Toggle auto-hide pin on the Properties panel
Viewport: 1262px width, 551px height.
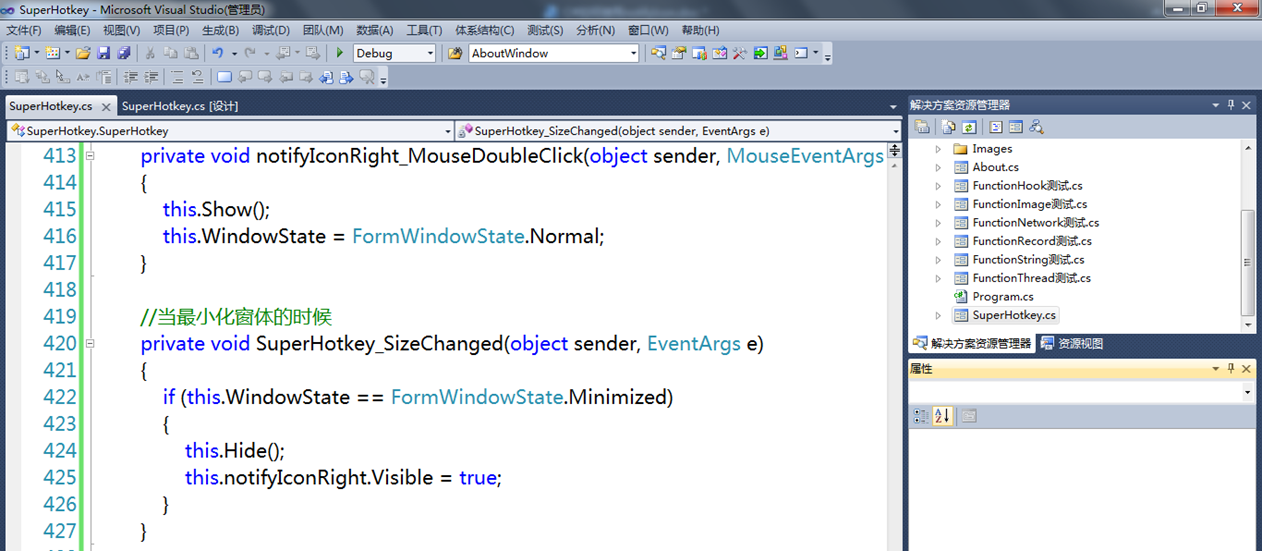point(1231,369)
